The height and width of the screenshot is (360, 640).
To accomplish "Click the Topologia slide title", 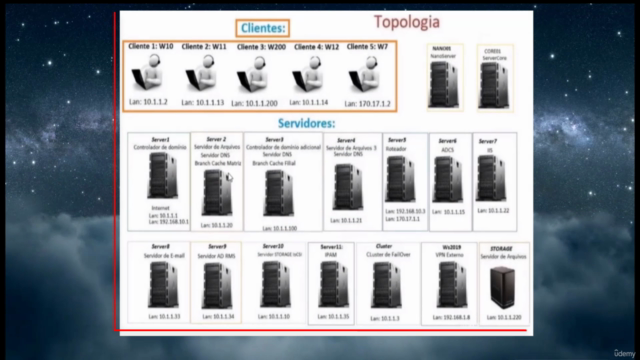I will click(407, 22).
